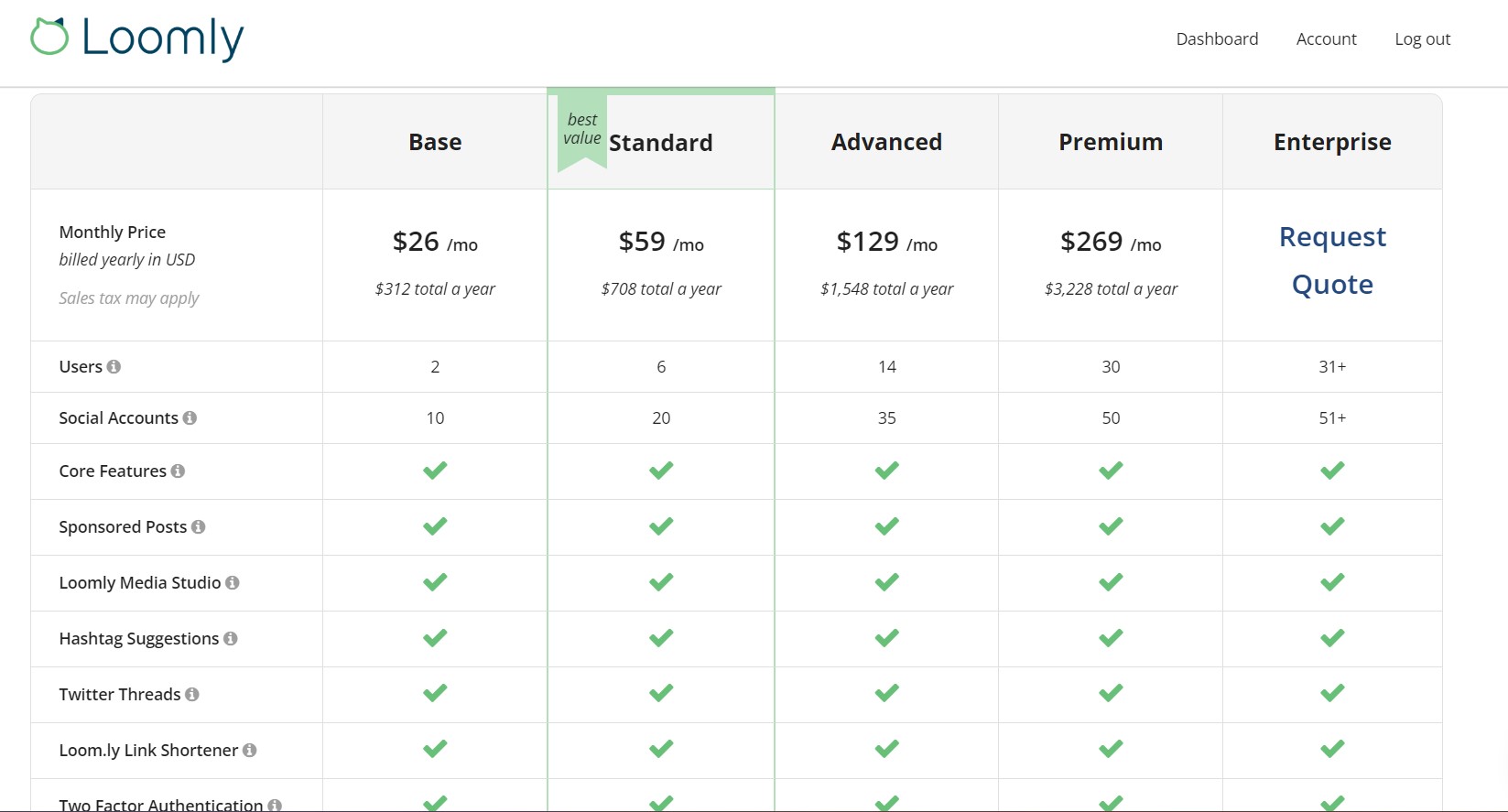Click the Sponsored Posts checkmark under Premium

click(x=1111, y=526)
